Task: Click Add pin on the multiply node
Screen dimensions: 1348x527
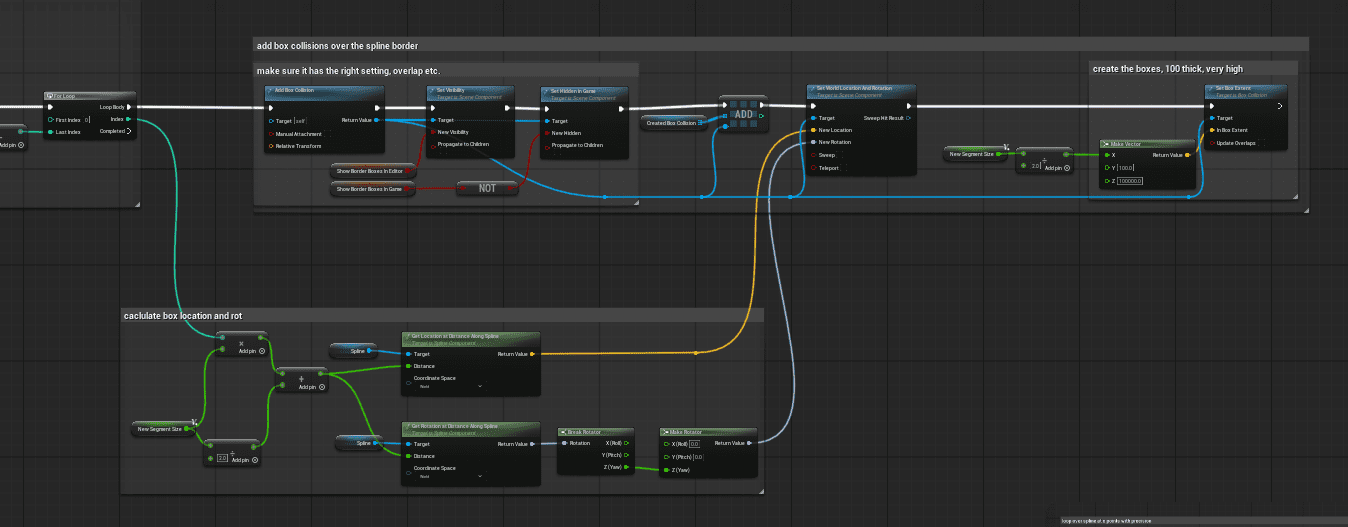Action: [251, 351]
